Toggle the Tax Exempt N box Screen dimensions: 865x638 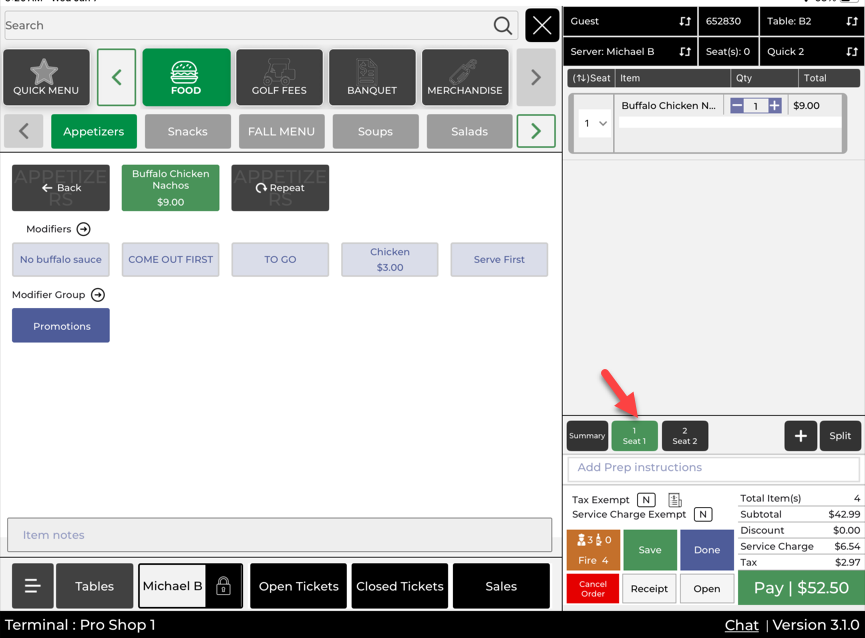click(646, 500)
